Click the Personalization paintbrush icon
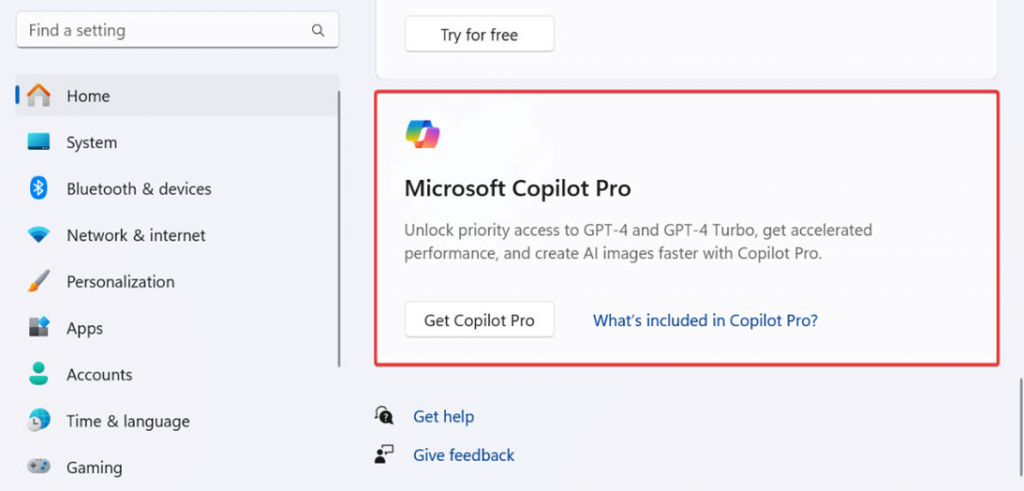This screenshot has height=491, width=1024. [x=39, y=282]
